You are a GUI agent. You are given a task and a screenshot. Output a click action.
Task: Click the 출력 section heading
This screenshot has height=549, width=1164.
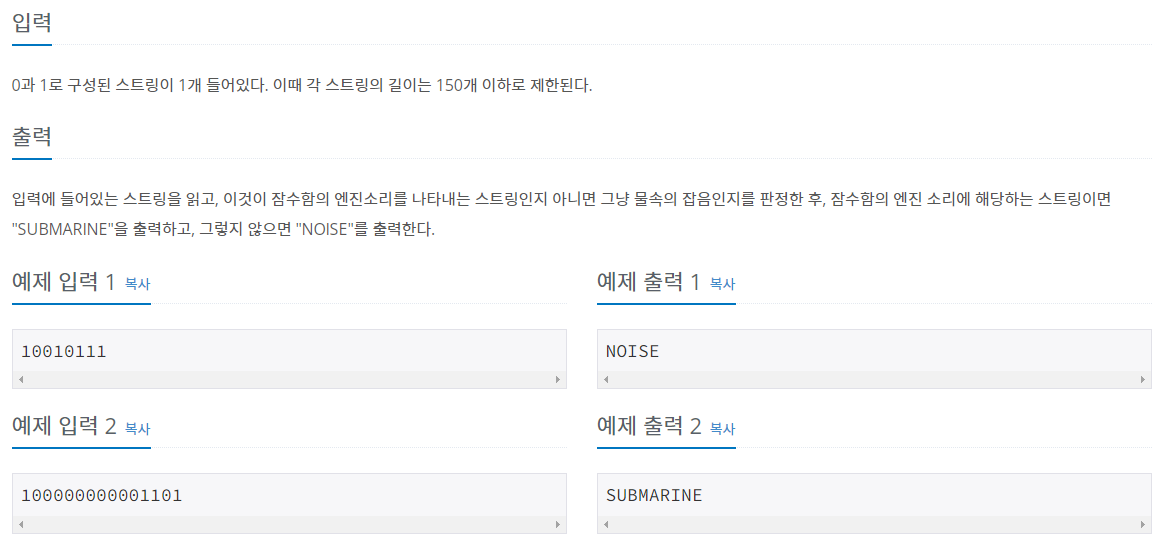31,137
